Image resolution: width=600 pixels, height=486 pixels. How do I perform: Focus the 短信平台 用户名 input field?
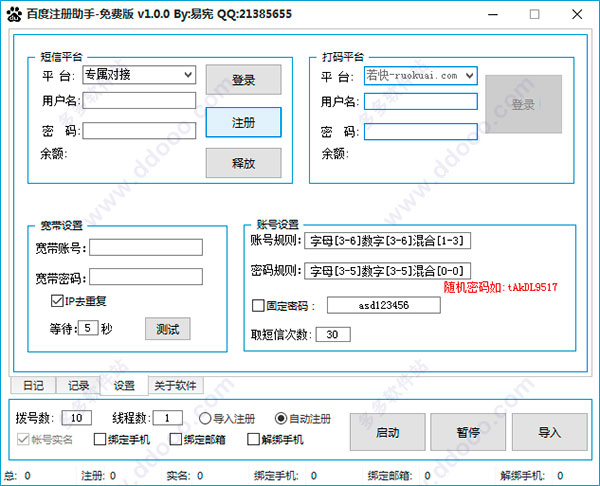pyautogui.click(x=139, y=101)
